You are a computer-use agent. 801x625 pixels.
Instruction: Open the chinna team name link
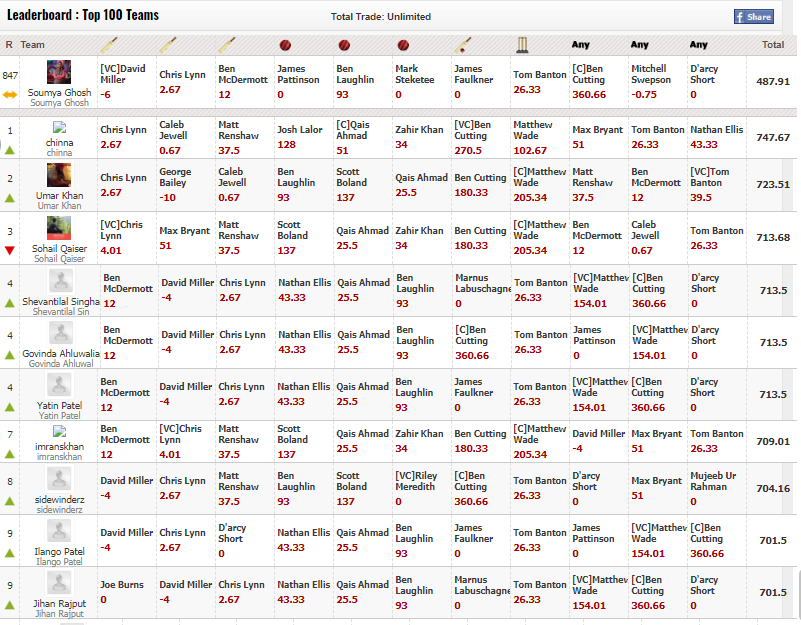pos(59,142)
